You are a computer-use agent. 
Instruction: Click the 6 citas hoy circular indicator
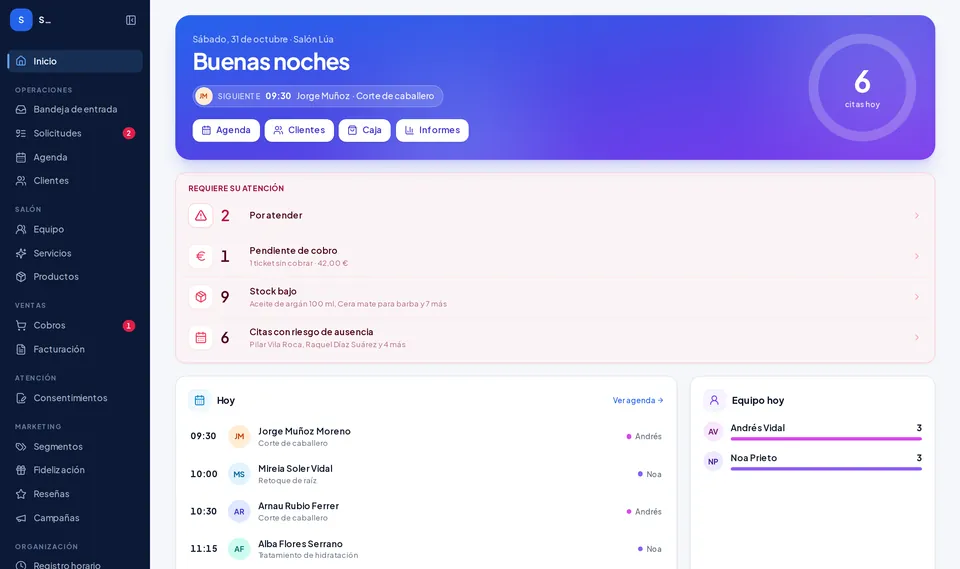coord(862,88)
